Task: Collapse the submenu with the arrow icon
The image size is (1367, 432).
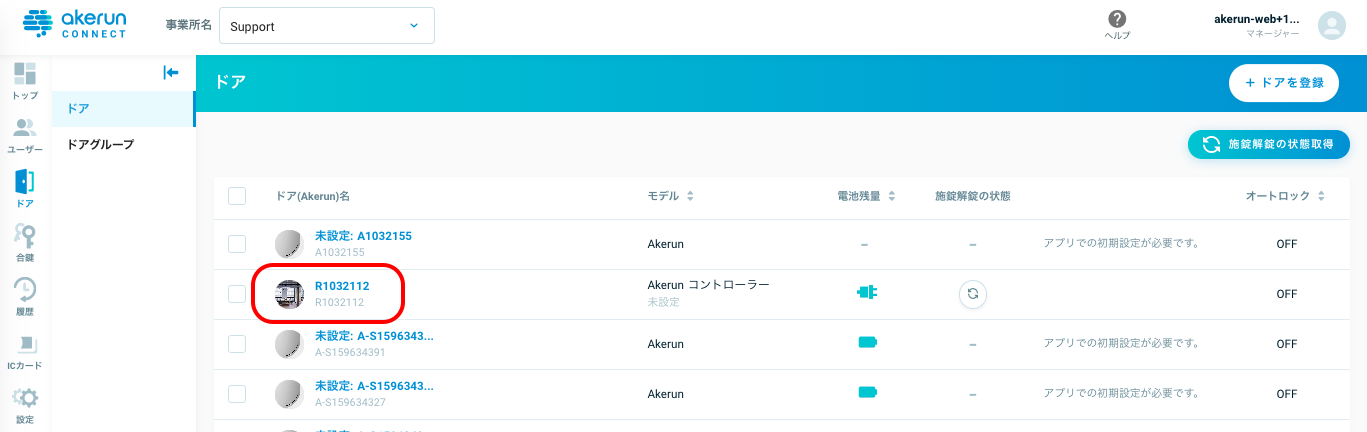Action: [171, 72]
